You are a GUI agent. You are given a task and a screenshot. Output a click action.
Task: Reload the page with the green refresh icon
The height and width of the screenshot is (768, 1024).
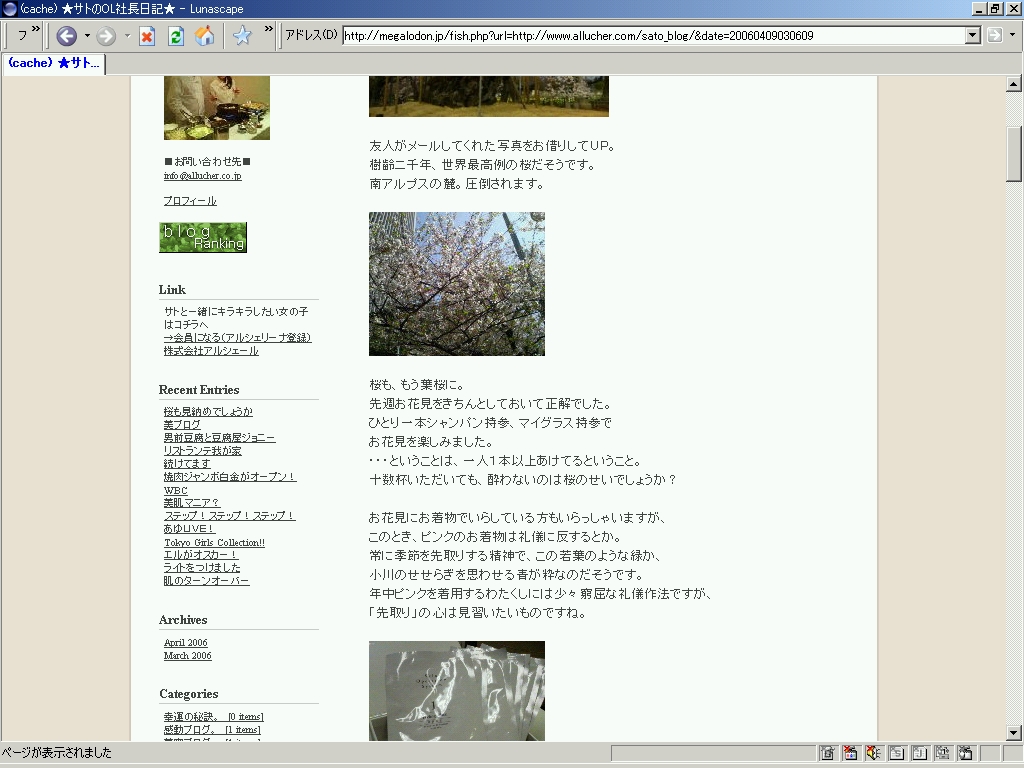coord(176,36)
